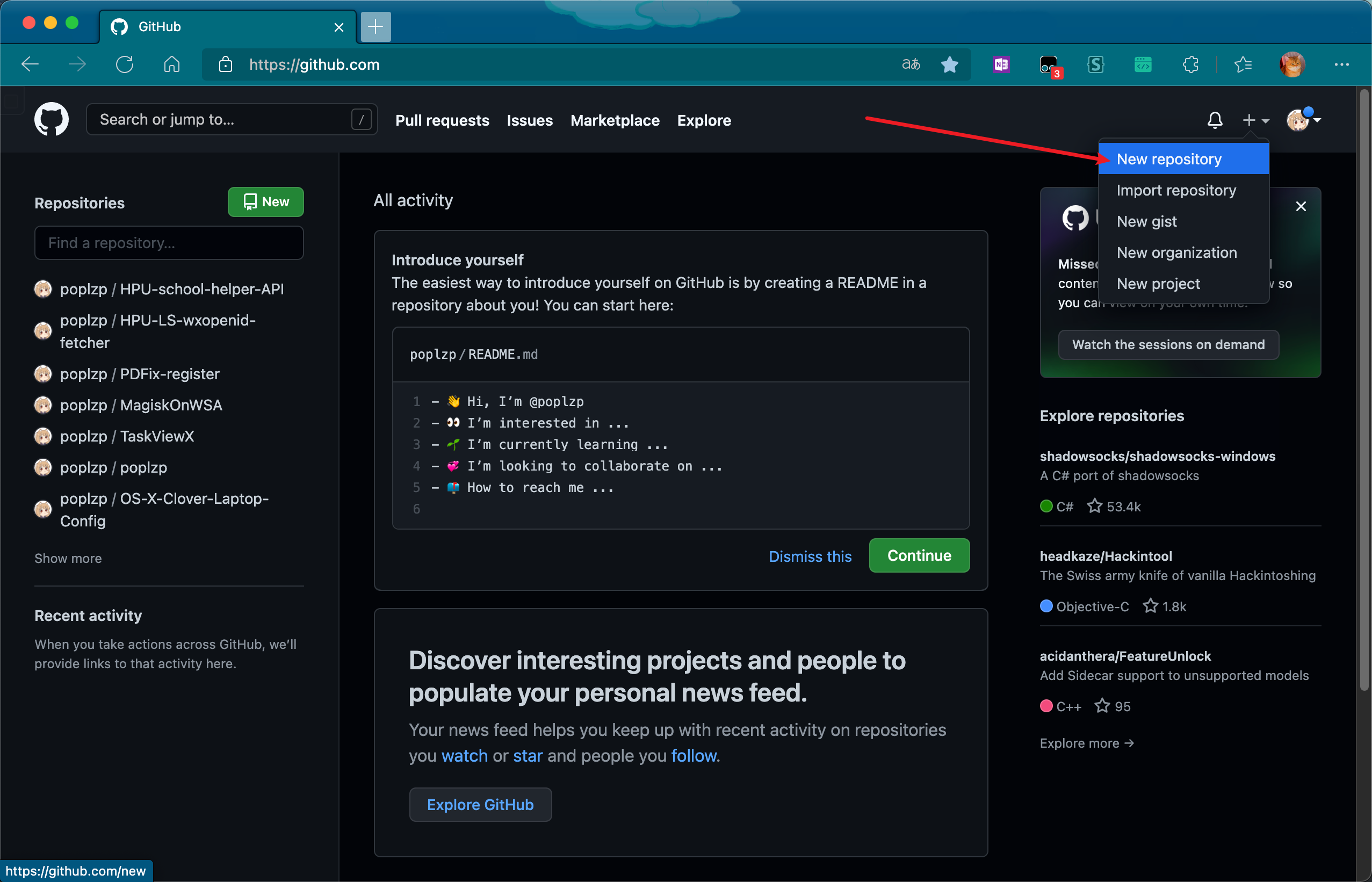Click the watch link in news feed text

[x=464, y=756]
